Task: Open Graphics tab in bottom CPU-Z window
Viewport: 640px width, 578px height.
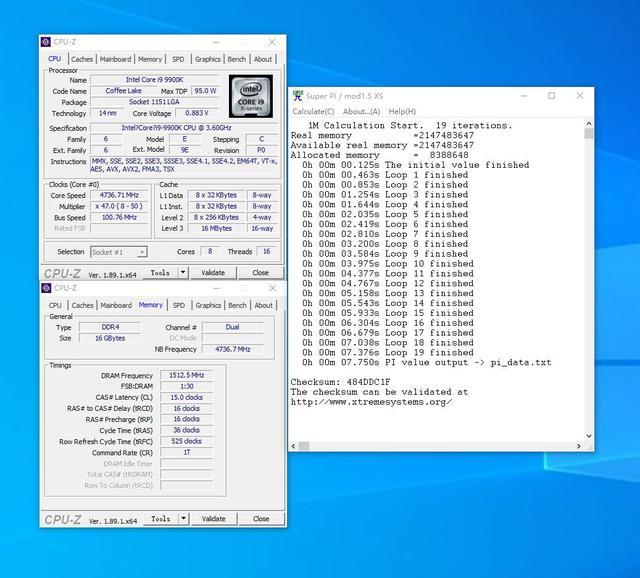Action: 208,305
